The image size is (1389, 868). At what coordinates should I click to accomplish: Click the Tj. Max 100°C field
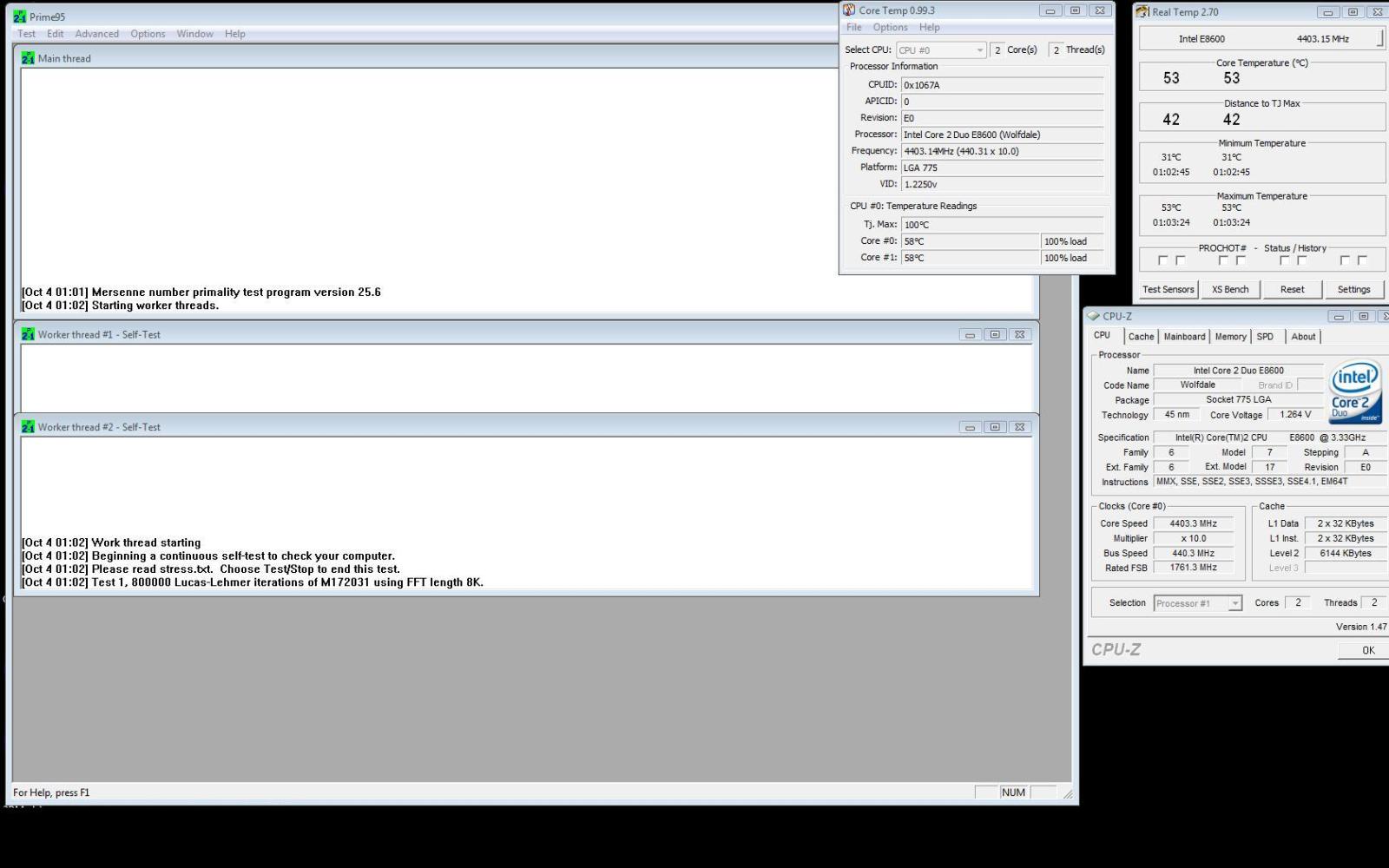coord(1003,225)
